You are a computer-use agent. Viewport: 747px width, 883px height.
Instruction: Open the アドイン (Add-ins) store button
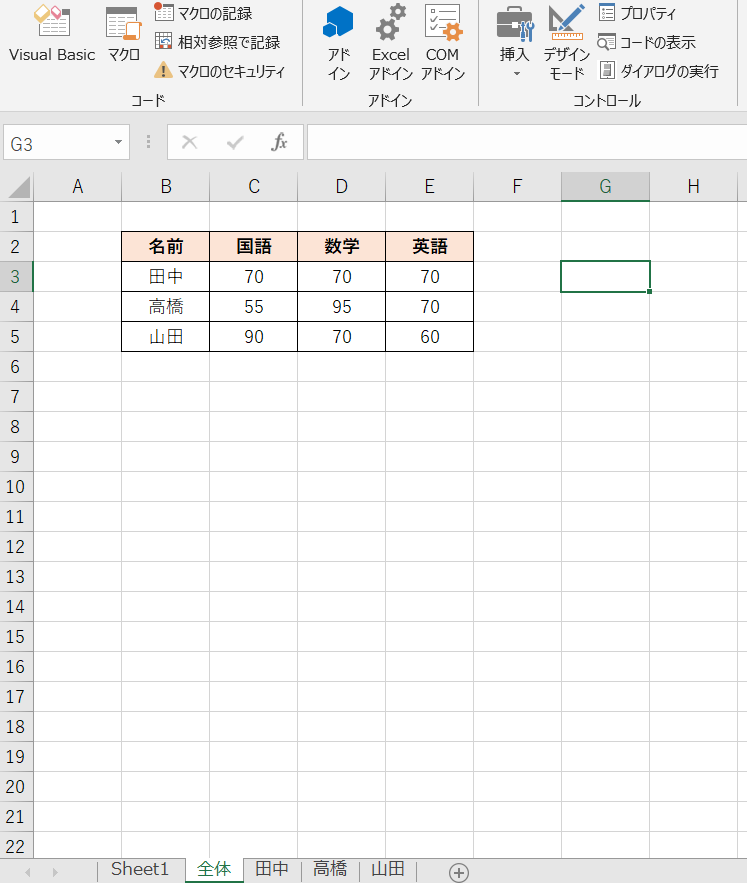pos(339,43)
